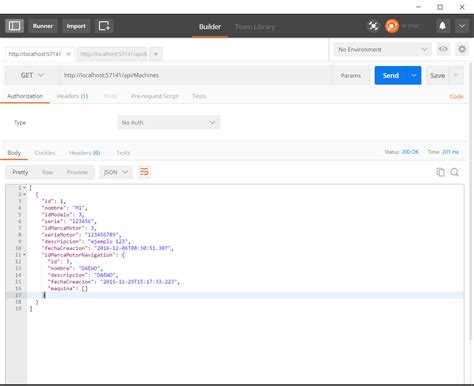Viewport: 474px width, 386px height.
Task: Add a new request tab
Action: pos(156,54)
